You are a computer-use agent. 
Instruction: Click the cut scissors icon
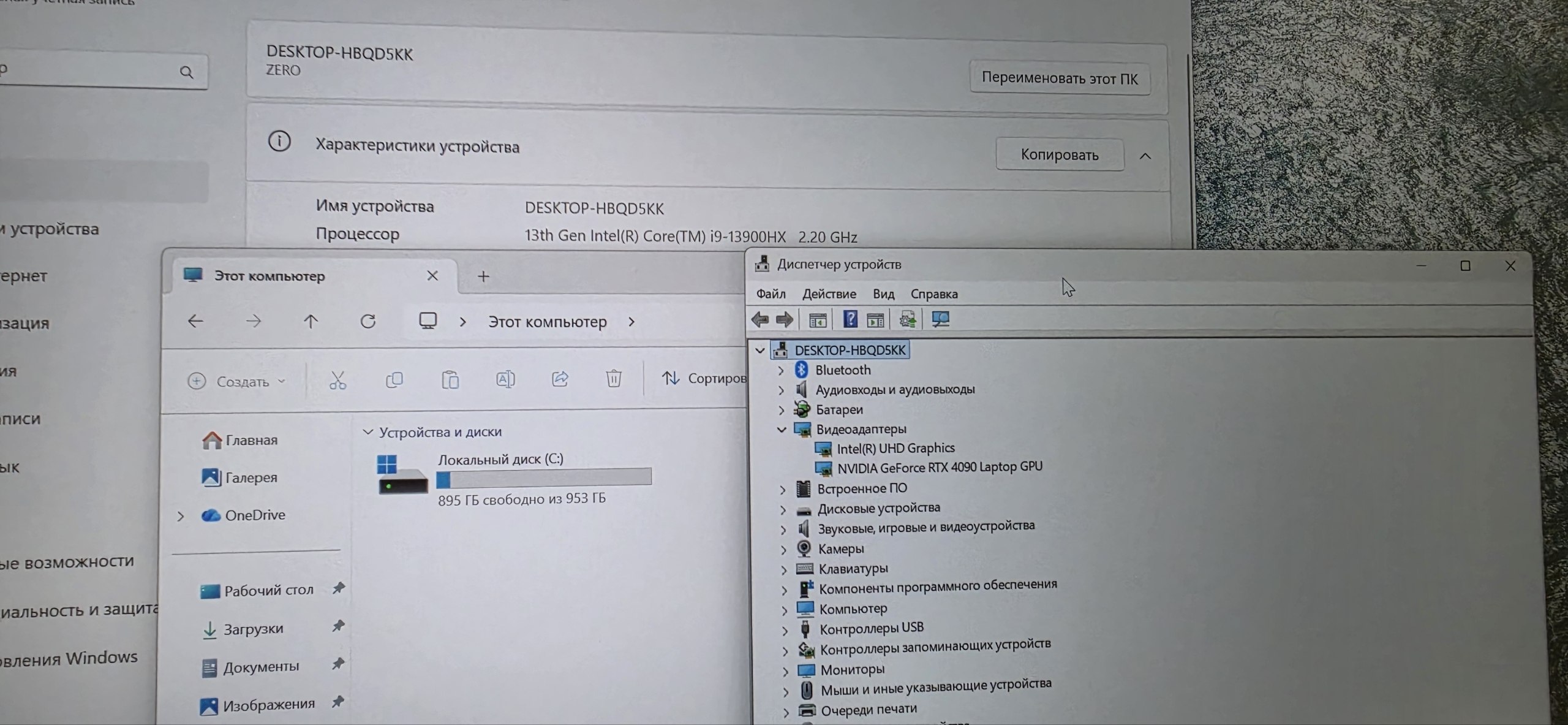click(x=337, y=380)
